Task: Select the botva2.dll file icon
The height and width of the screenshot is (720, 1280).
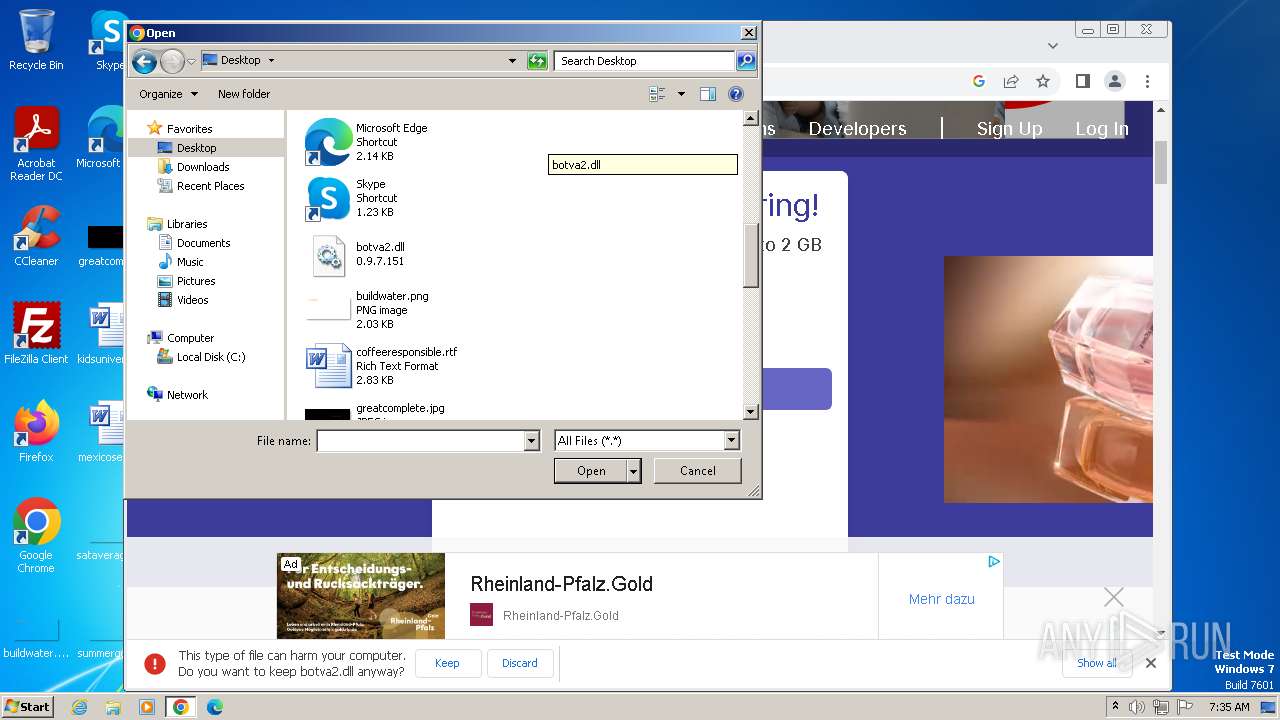Action: (328, 255)
